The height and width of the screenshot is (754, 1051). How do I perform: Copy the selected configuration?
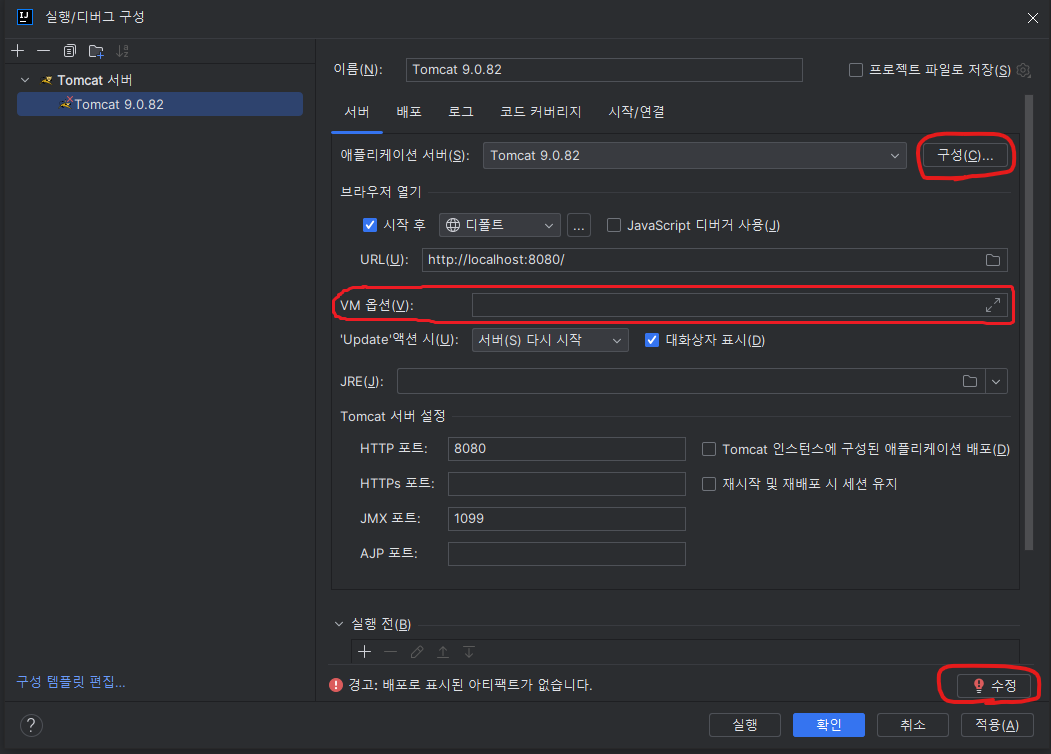pyautogui.click(x=70, y=51)
